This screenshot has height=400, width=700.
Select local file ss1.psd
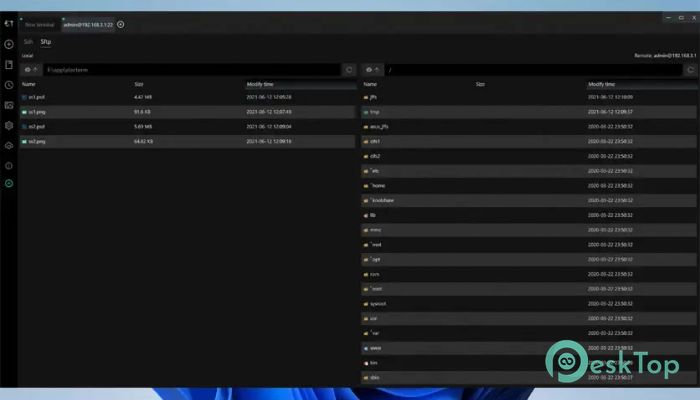pyautogui.click(x=188, y=97)
